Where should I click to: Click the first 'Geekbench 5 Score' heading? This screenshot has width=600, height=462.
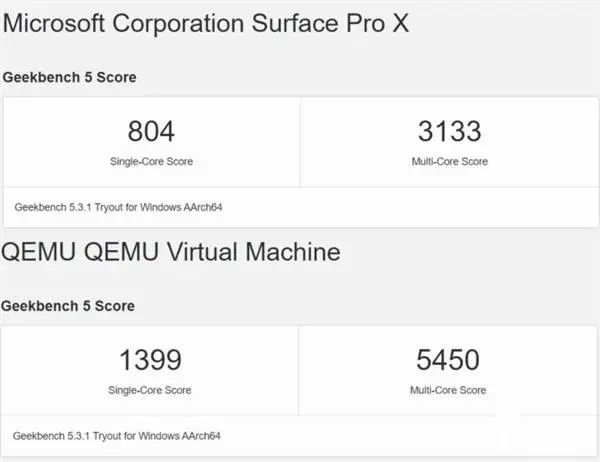click(69, 77)
